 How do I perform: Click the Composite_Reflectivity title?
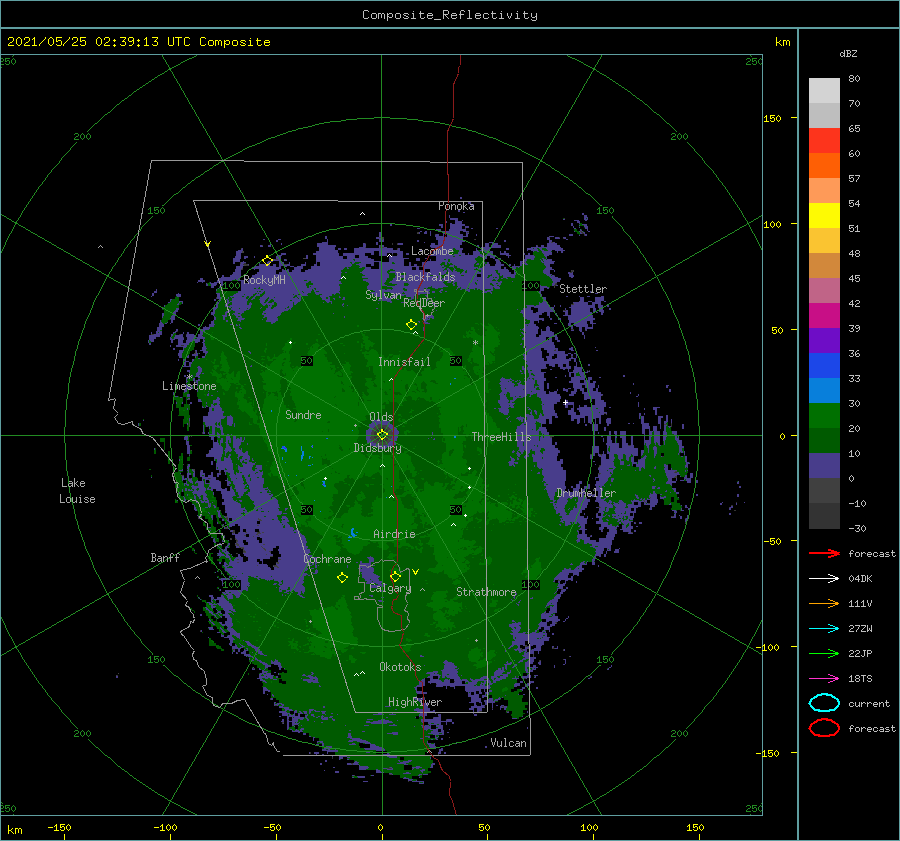click(x=450, y=15)
